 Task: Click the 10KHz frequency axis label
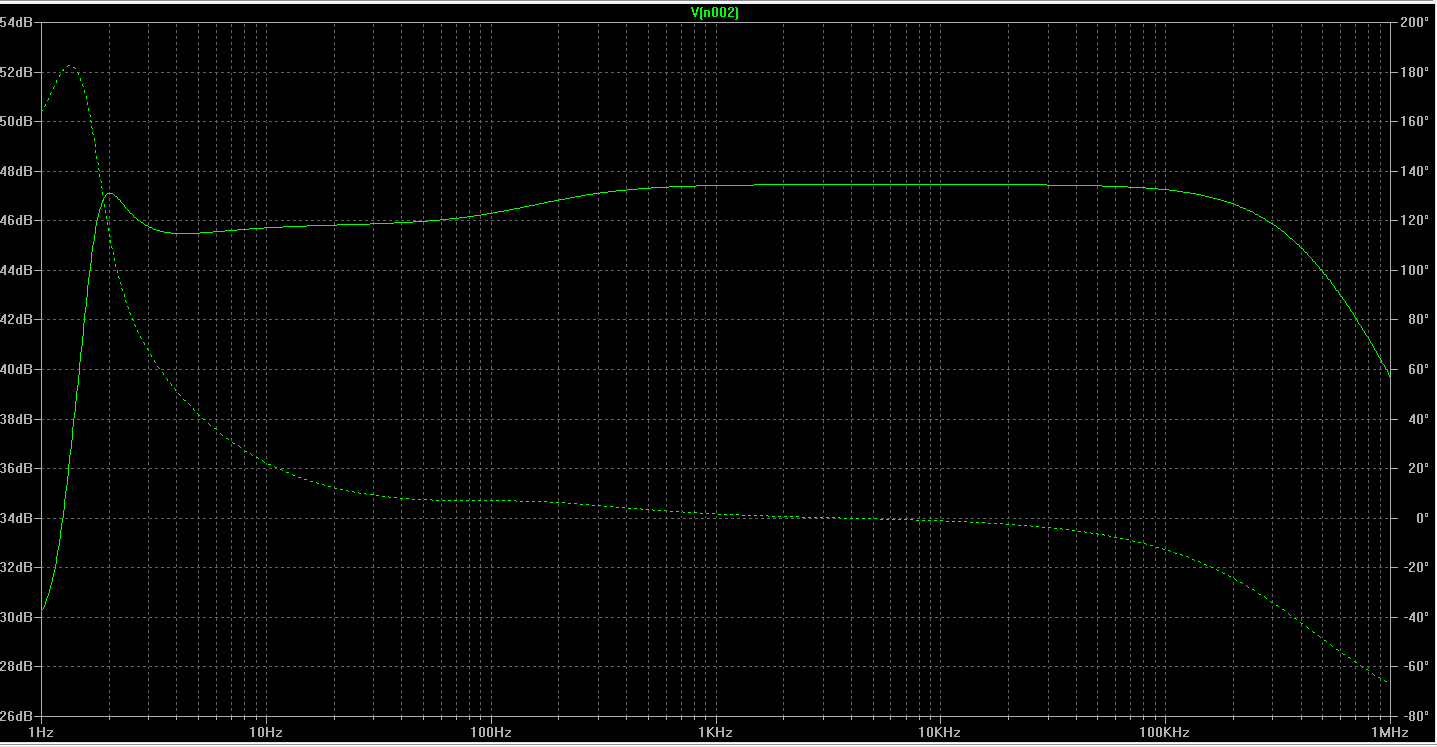point(939,732)
